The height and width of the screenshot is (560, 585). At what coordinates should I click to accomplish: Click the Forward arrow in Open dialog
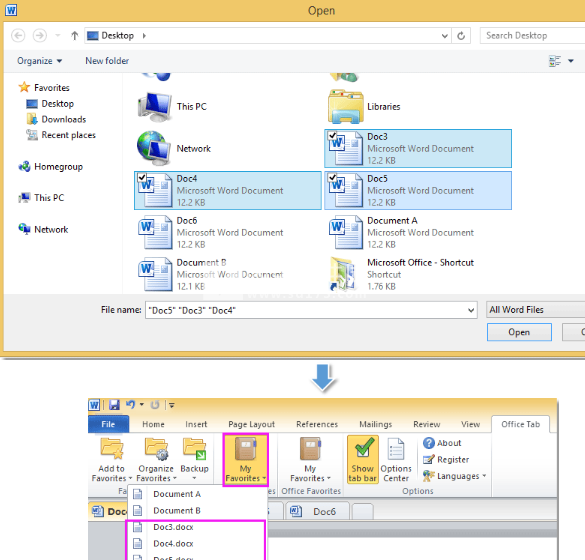(40, 35)
